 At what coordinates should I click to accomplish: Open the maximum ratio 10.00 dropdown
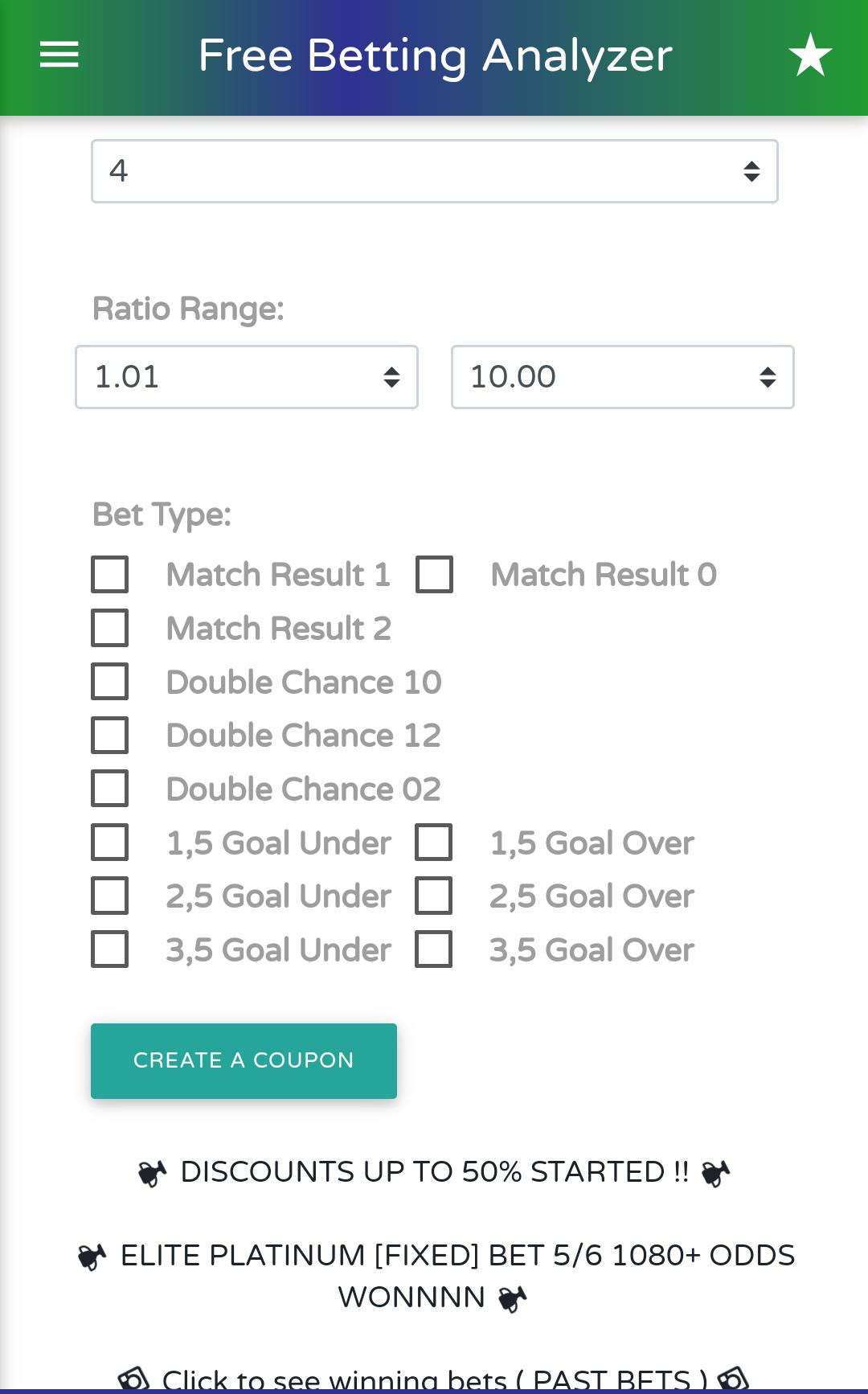623,377
